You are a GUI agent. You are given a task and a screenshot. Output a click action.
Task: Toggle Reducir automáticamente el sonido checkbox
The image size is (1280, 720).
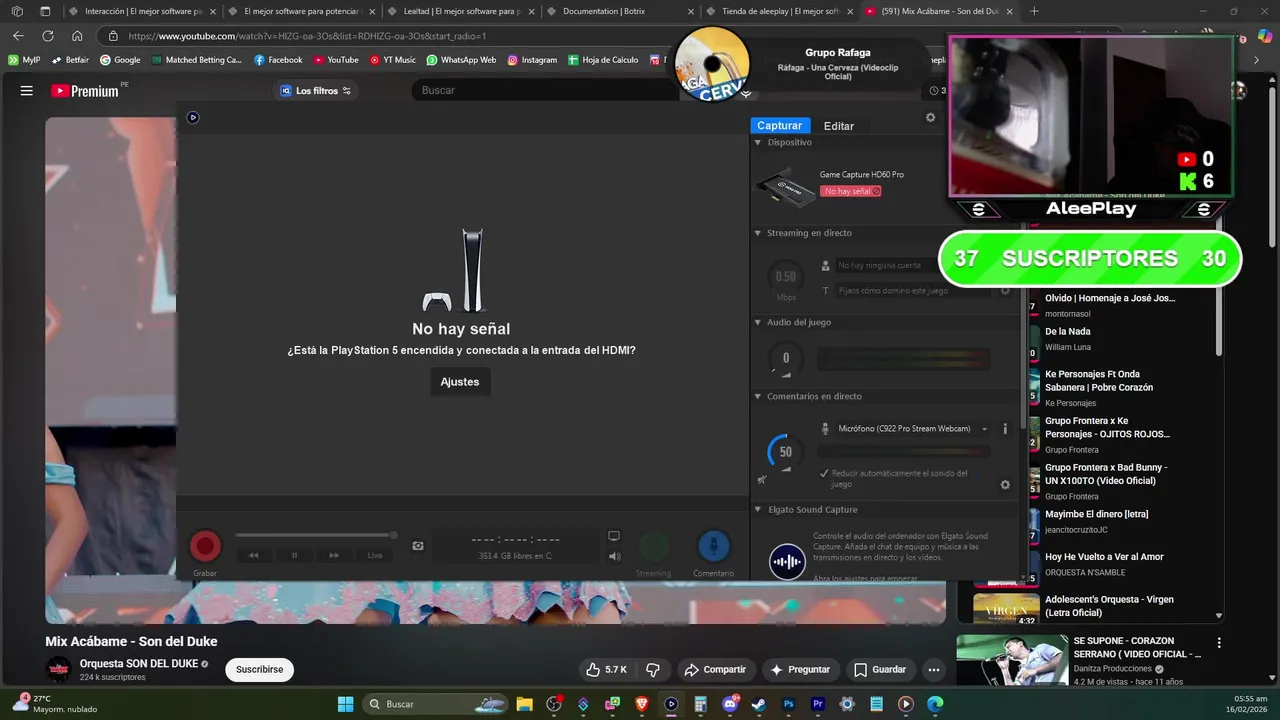(x=824, y=473)
